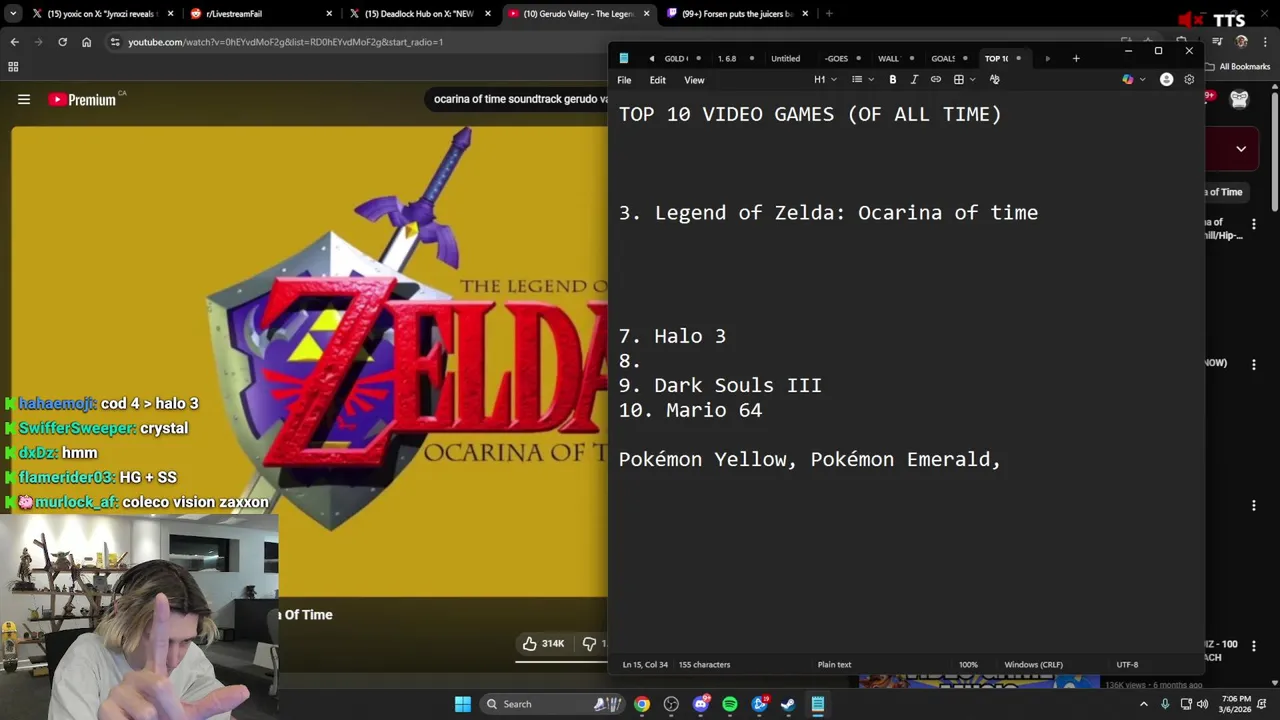This screenshot has width=1280, height=720.
Task: Open Discord from taskbar
Action: coord(701,704)
